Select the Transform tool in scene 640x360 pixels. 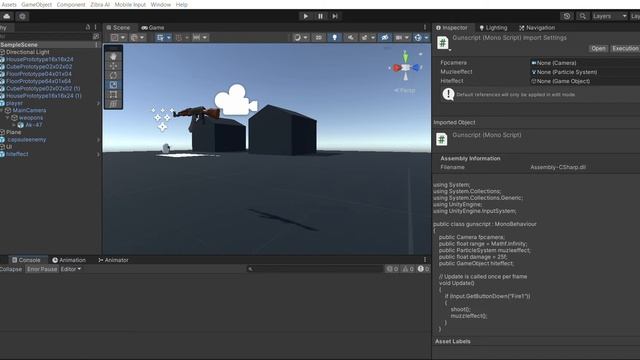[113, 104]
